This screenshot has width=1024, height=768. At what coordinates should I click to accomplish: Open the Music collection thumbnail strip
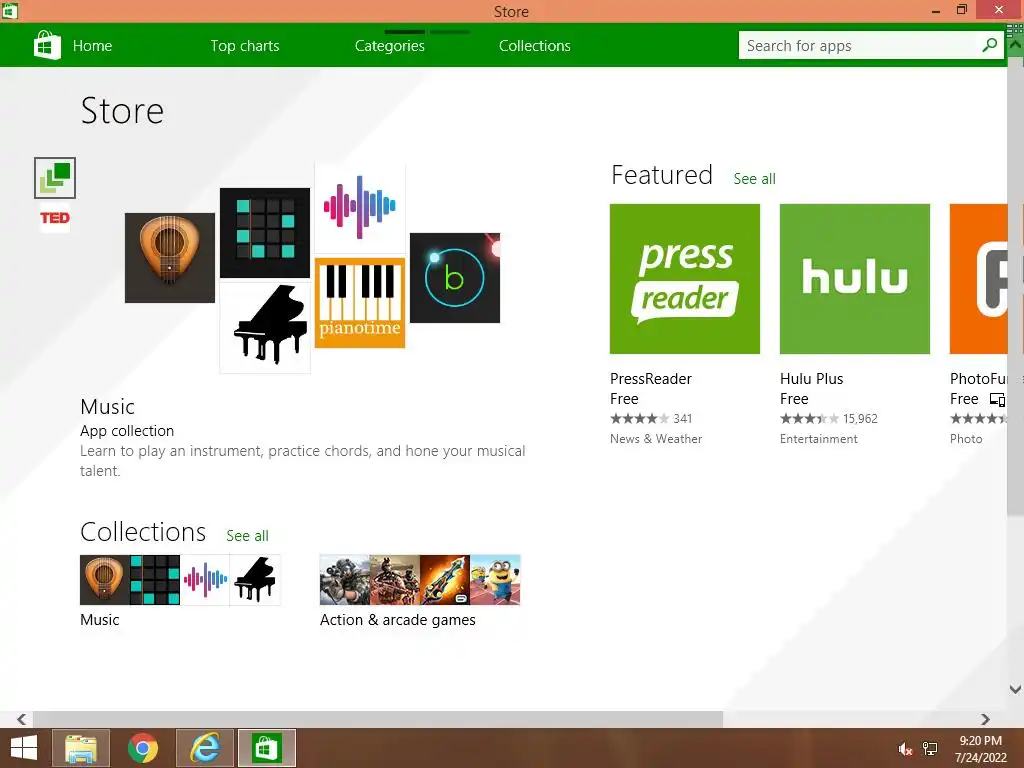click(x=180, y=580)
